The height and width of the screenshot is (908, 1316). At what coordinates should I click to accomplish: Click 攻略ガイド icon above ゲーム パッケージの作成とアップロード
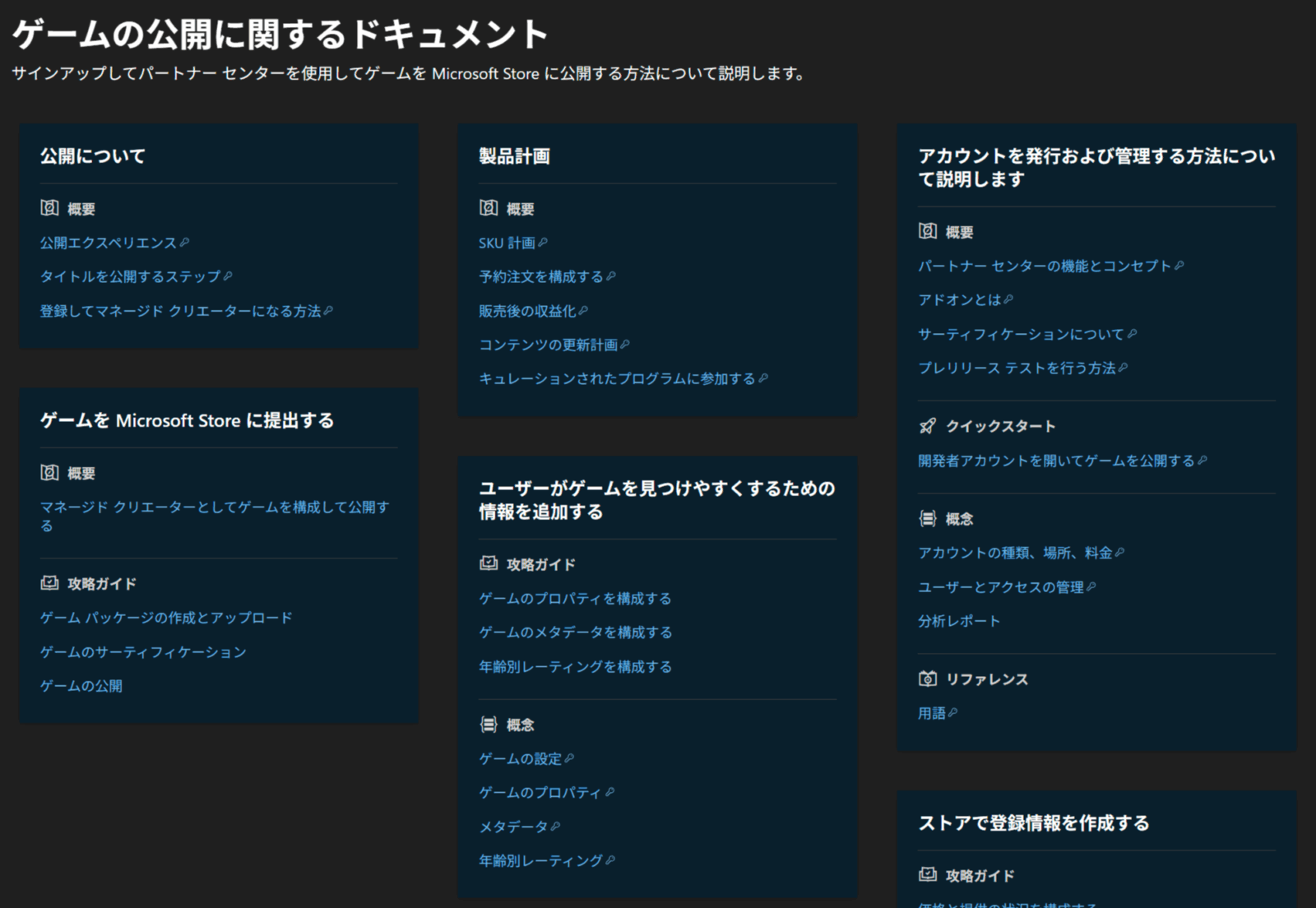click(x=49, y=583)
